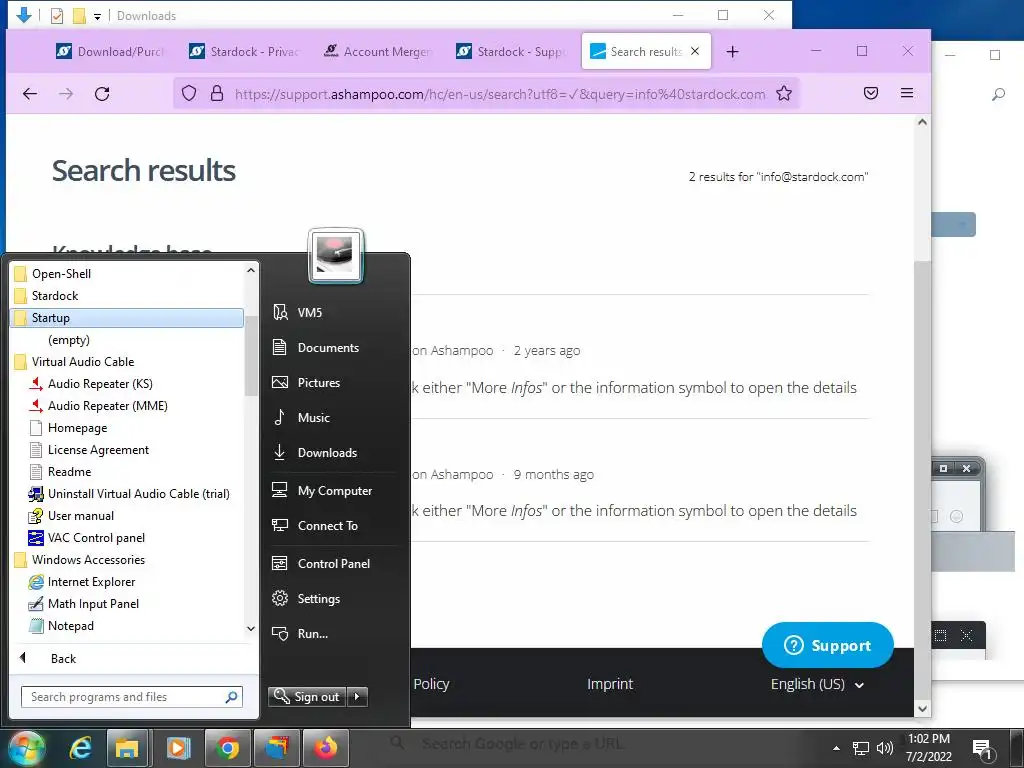Switch to Download/Purchase browser tab
Image resolution: width=1024 pixels, height=768 pixels.
110,52
